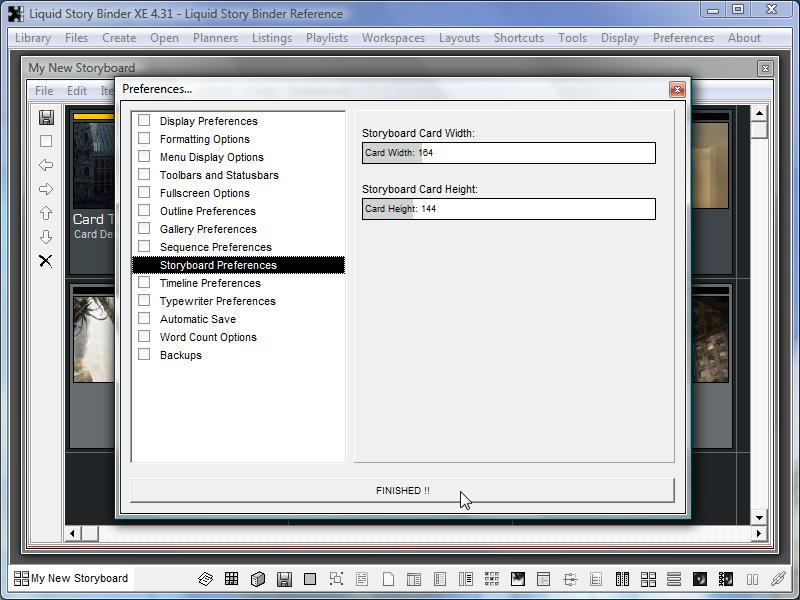Viewport: 800px width, 600px height.
Task: Click the save disk icon in storyboard sidebar
Action: pos(46,118)
